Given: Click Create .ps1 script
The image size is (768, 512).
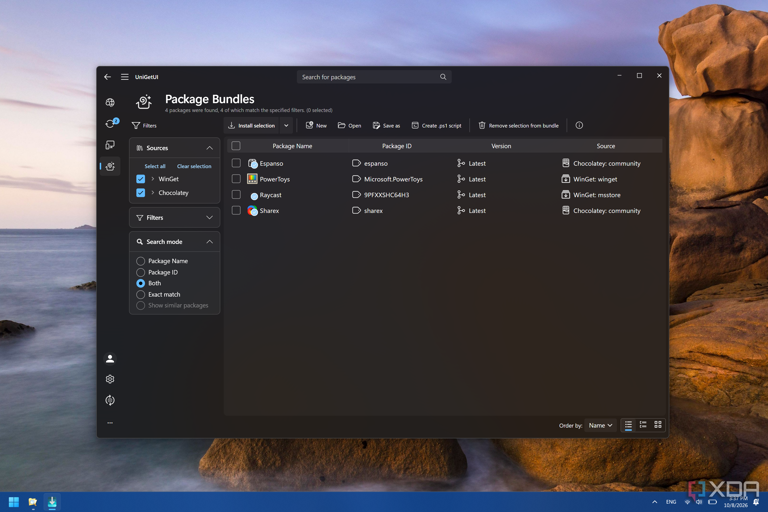Looking at the screenshot, I should coord(436,125).
